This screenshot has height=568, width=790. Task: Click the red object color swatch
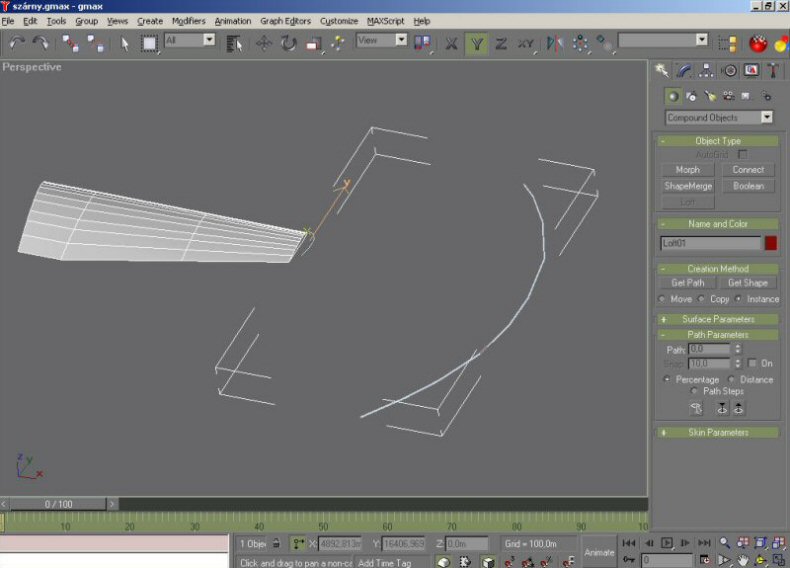[x=771, y=243]
